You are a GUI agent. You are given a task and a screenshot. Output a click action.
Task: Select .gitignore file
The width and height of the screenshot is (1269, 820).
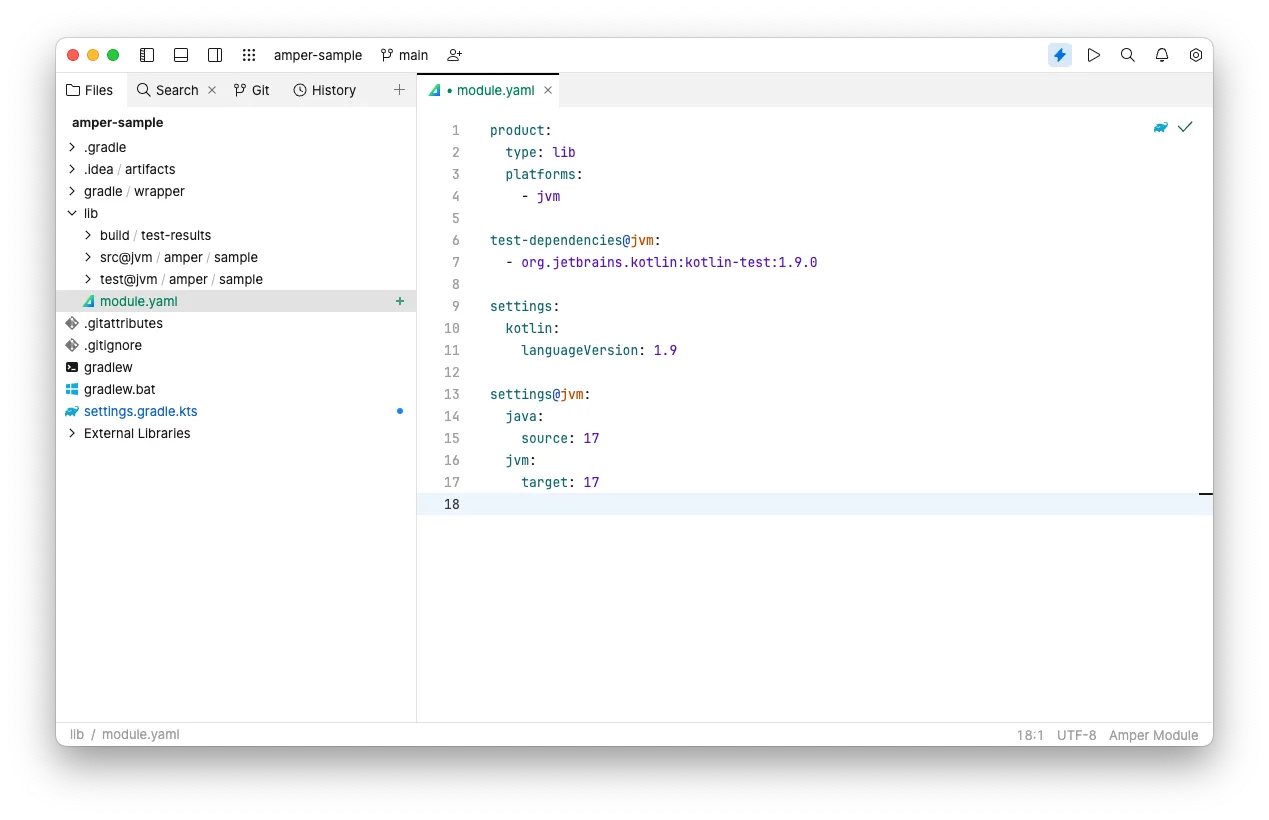click(236, 345)
